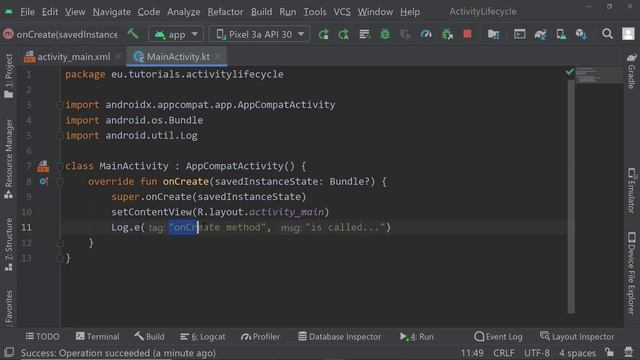Open the Refactor menu

225,12
